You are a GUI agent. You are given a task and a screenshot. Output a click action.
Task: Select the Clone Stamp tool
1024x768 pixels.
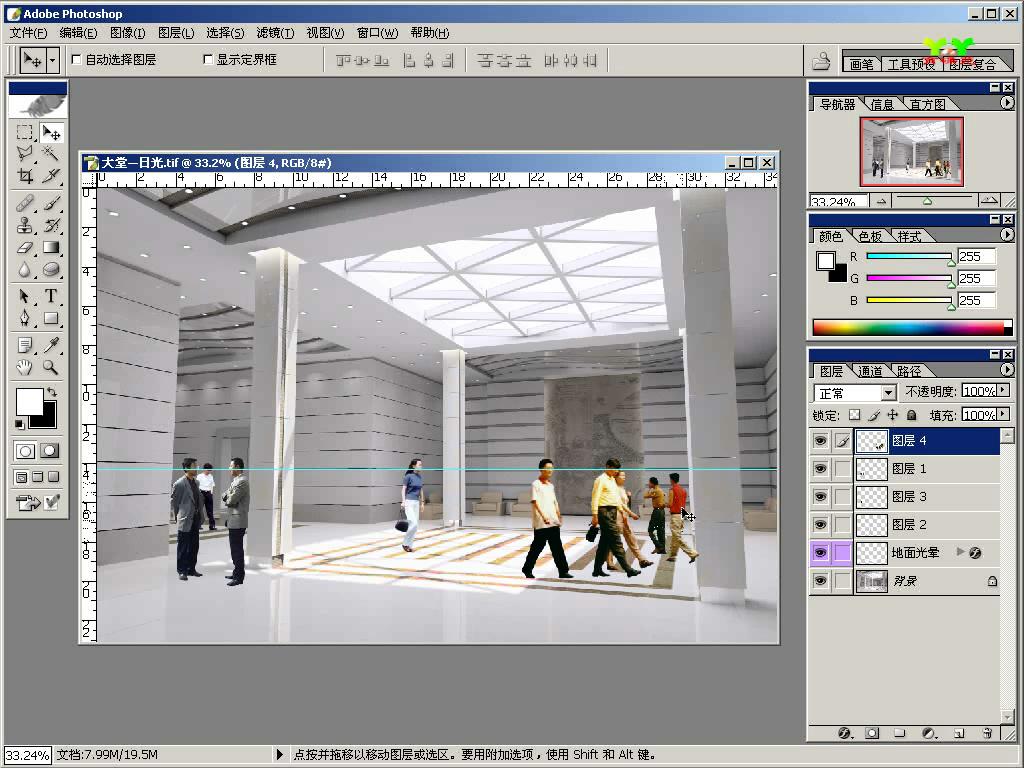25,226
